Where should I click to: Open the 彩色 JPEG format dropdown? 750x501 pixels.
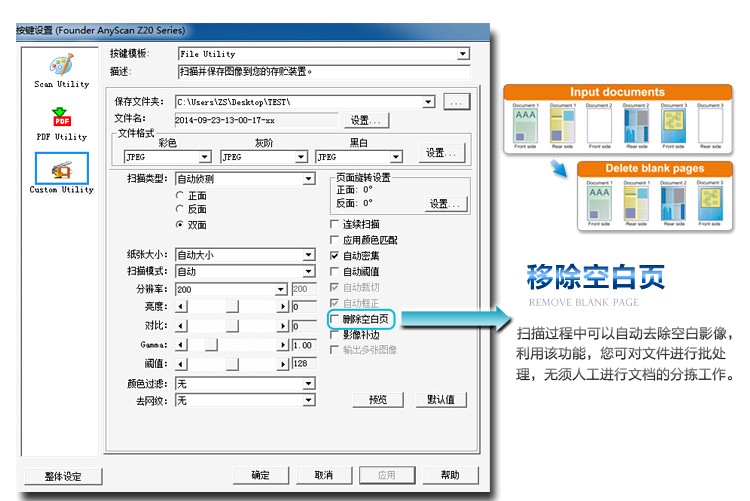(204, 157)
